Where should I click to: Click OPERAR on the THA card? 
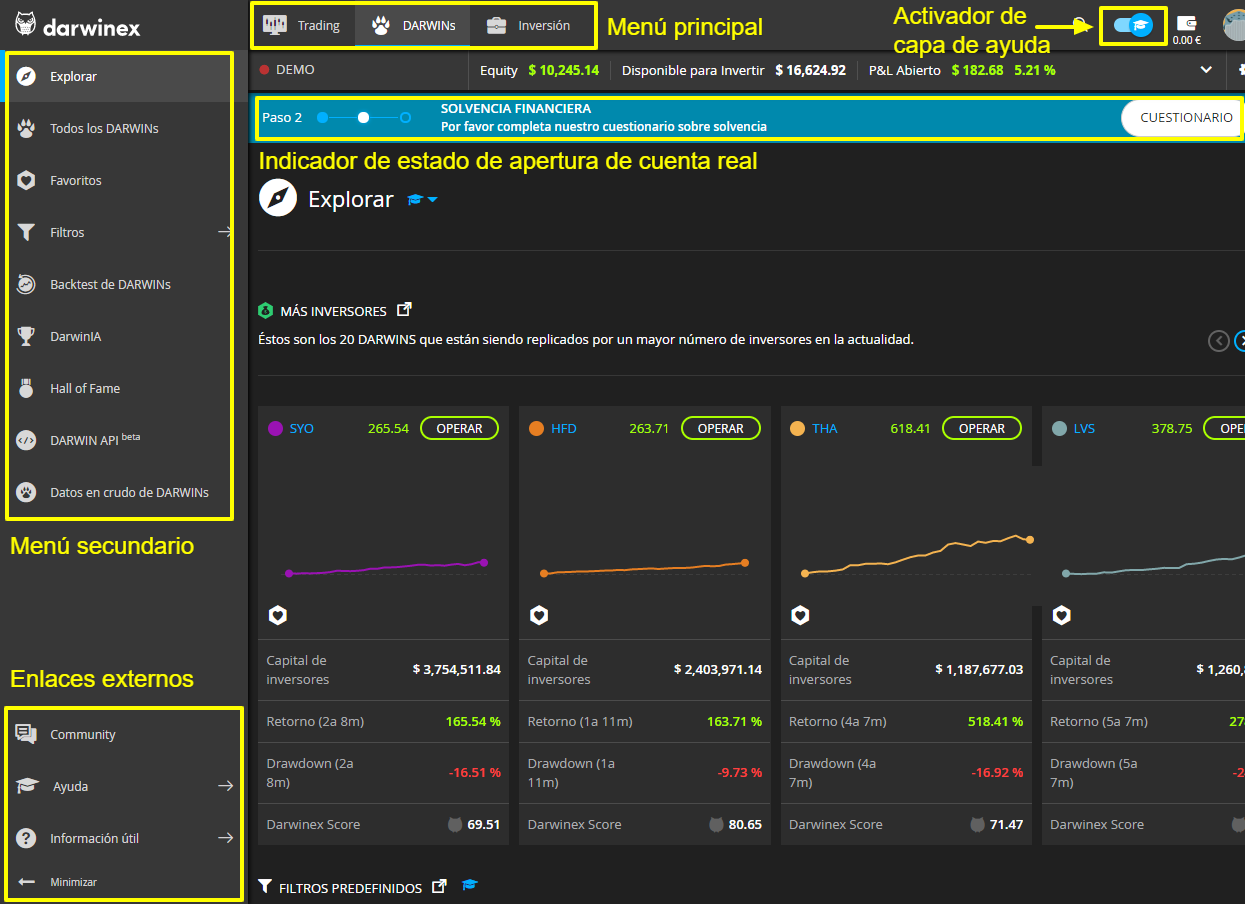click(x=981, y=428)
